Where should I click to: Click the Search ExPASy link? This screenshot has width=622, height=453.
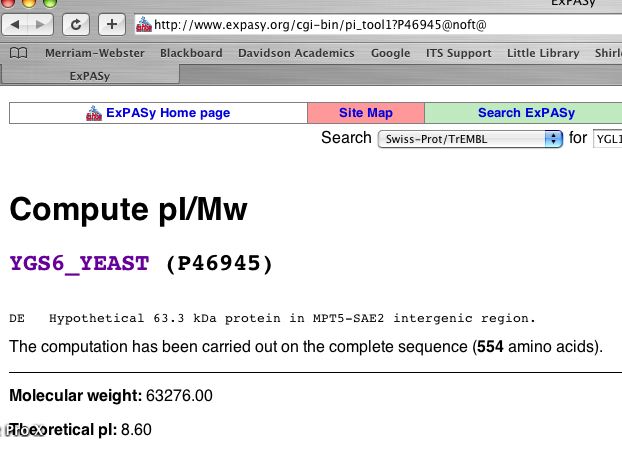coord(526,113)
